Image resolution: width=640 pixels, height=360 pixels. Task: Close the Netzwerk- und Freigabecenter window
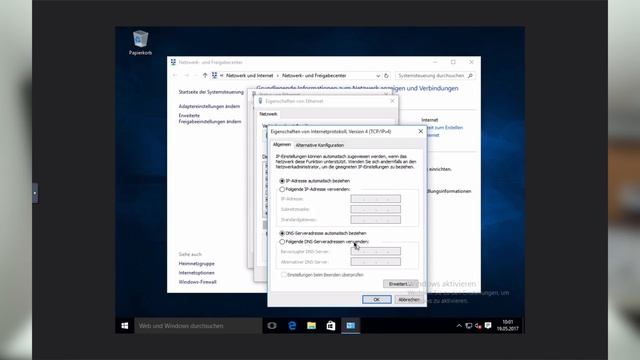click(471, 62)
